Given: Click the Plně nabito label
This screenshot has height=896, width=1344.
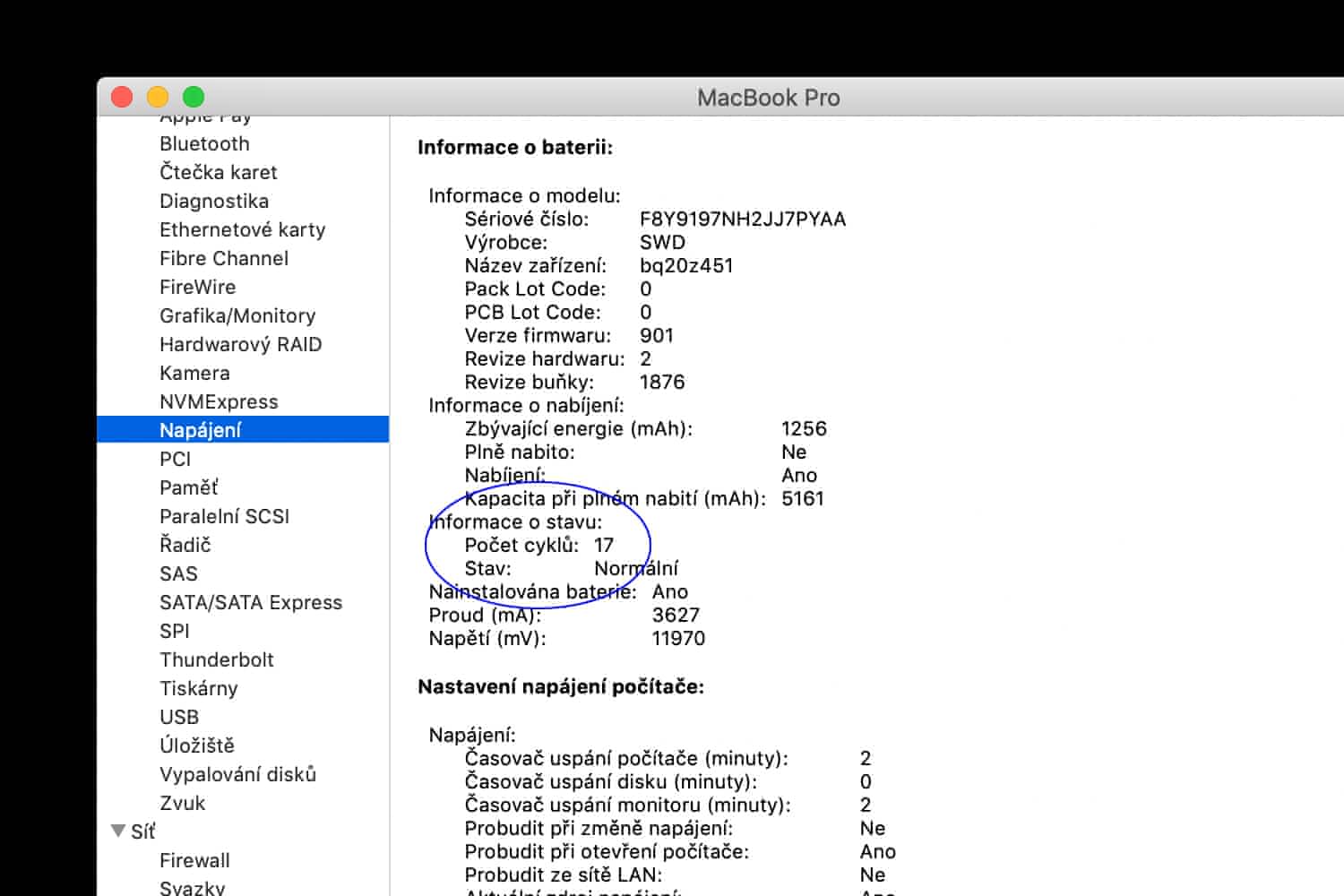Looking at the screenshot, I should click(x=520, y=452).
